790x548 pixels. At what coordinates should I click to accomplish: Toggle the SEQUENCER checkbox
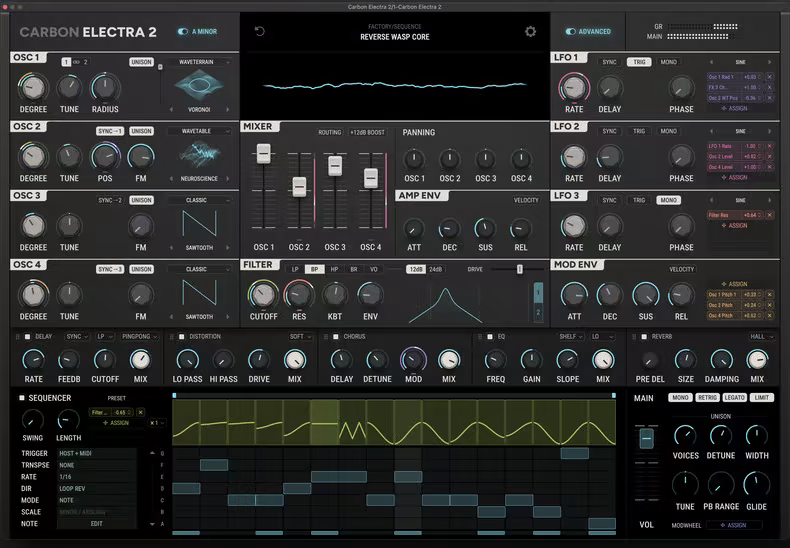click(22, 398)
